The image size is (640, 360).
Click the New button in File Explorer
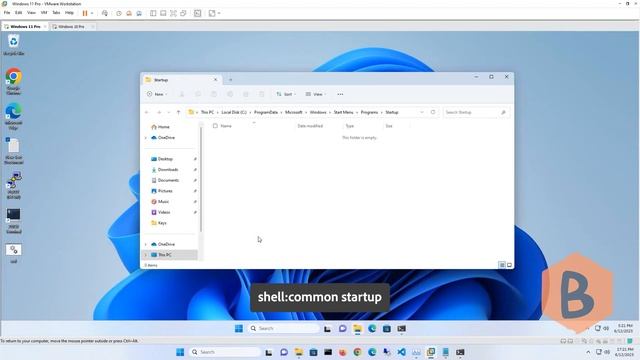[x=157, y=94]
